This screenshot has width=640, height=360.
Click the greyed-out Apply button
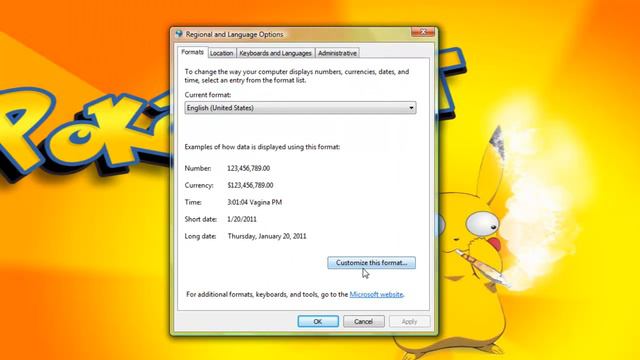coord(409,322)
